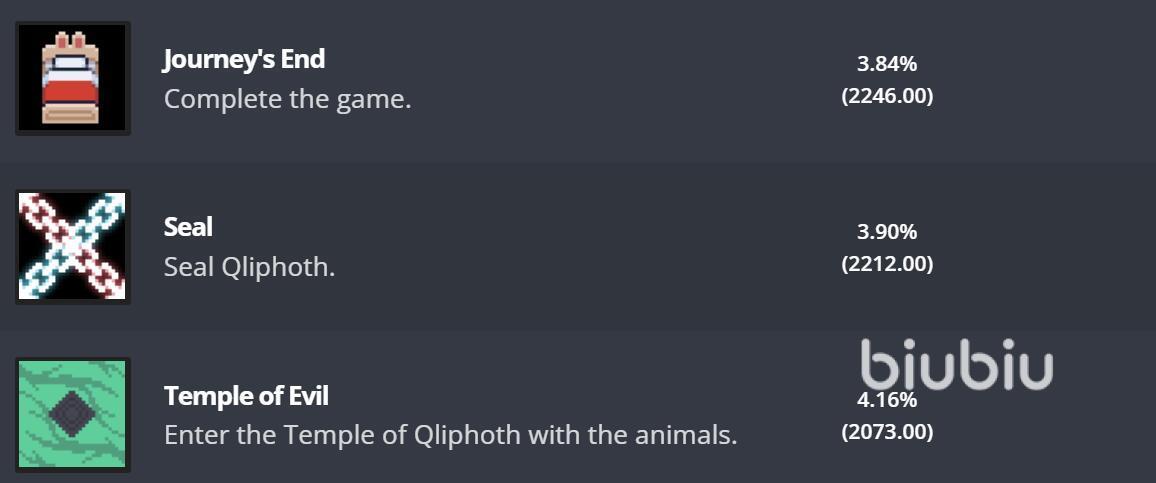Viewport: 1156px width, 483px height.
Task: Click the Seal achievement title
Action: pyautogui.click(x=188, y=227)
